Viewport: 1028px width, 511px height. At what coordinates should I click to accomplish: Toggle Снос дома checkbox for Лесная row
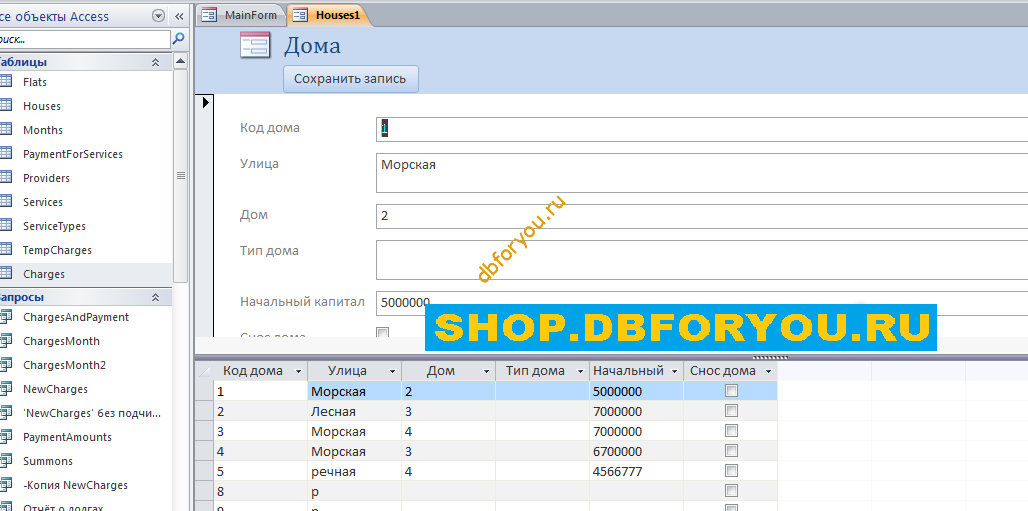(x=731, y=411)
